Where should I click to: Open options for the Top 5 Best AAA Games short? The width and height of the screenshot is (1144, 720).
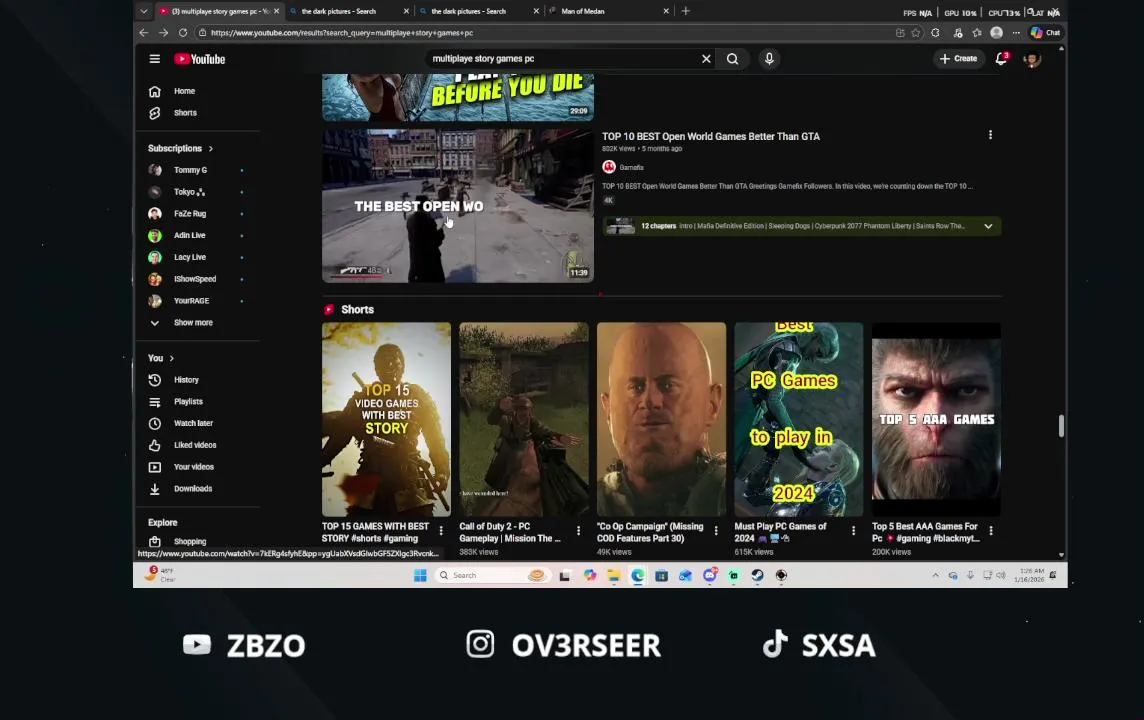pyautogui.click(x=991, y=531)
